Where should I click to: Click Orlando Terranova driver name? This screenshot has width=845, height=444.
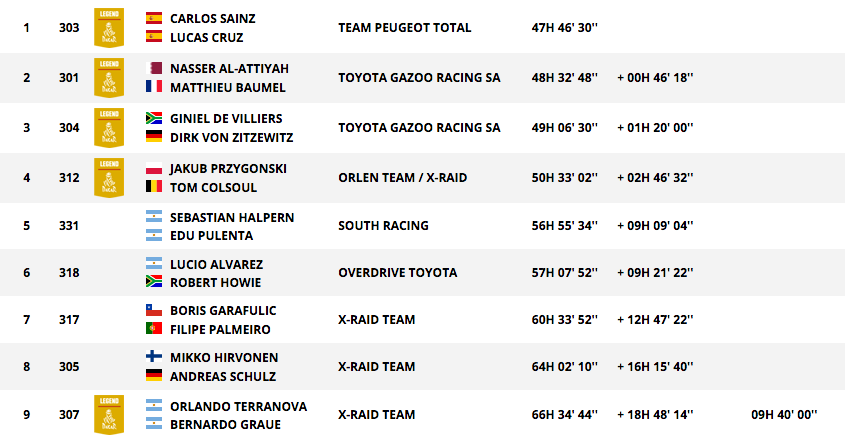click(239, 407)
